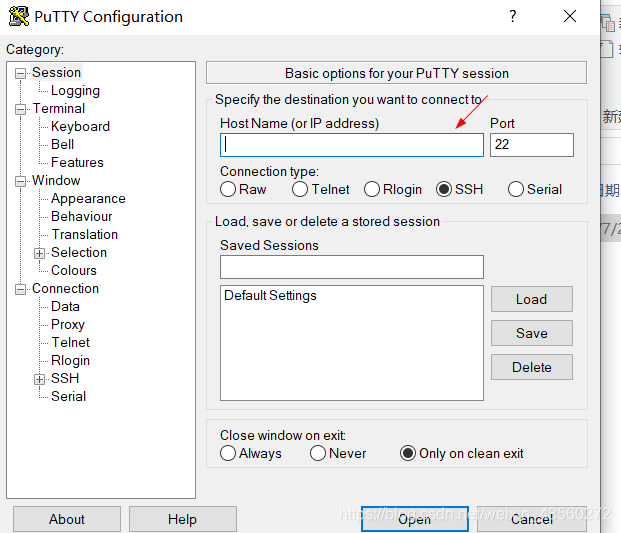Viewport: 621px width, 533px height.
Task: Click the Load button
Action: [x=531, y=299]
